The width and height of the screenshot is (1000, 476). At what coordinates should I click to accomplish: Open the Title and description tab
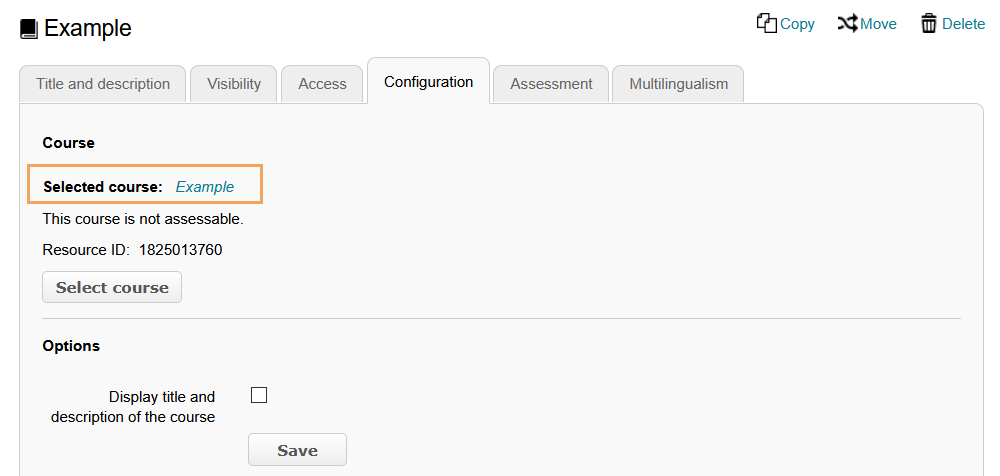coord(103,84)
